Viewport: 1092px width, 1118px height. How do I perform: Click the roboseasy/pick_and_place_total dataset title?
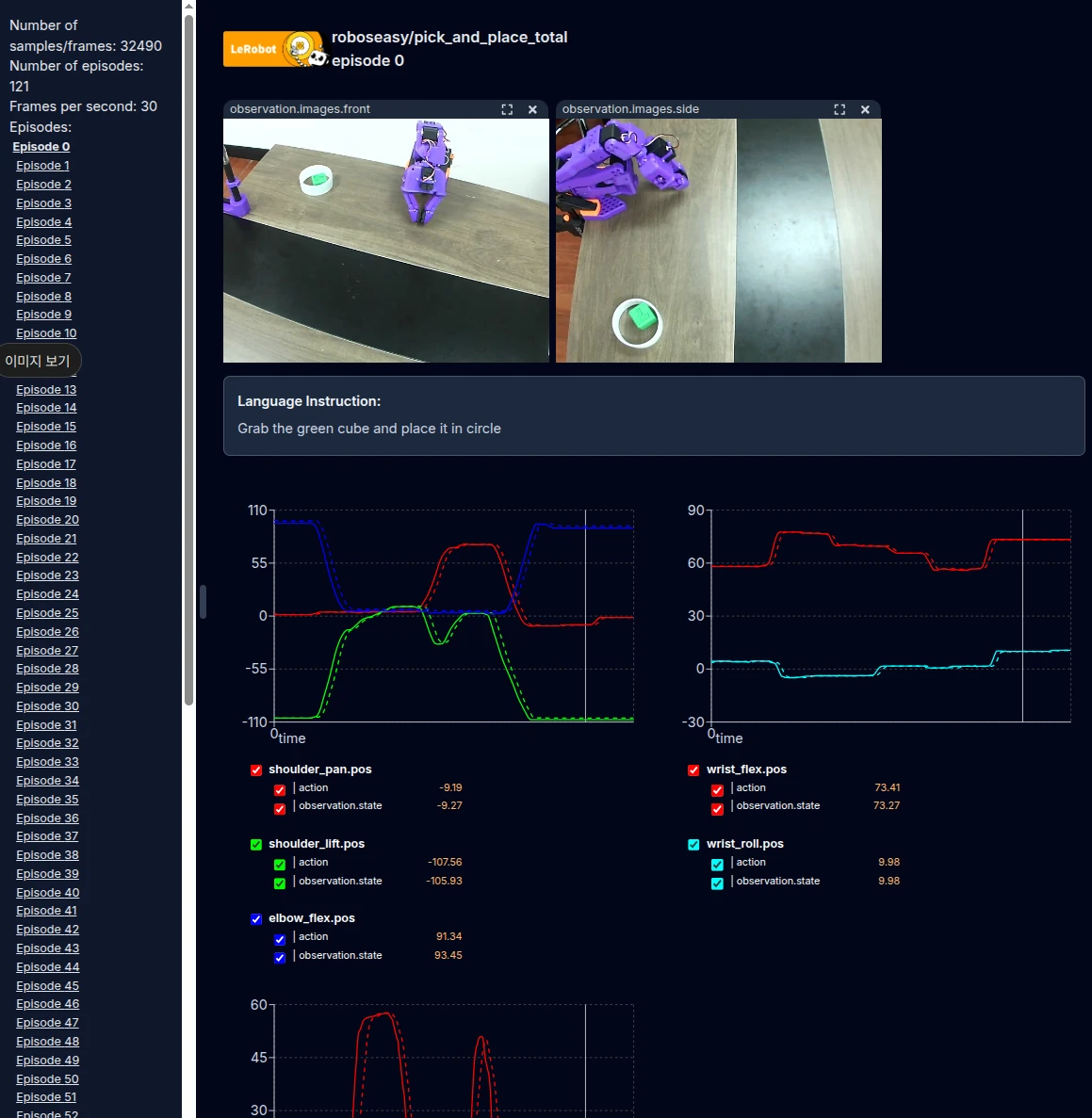click(x=449, y=37)
